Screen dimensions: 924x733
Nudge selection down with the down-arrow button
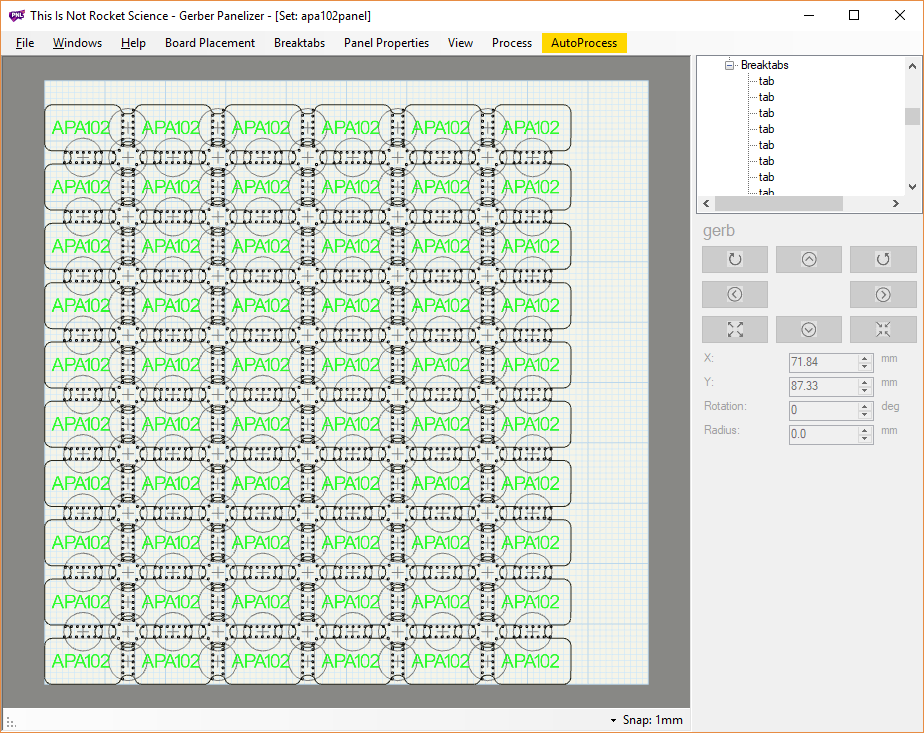coord(808,329)
